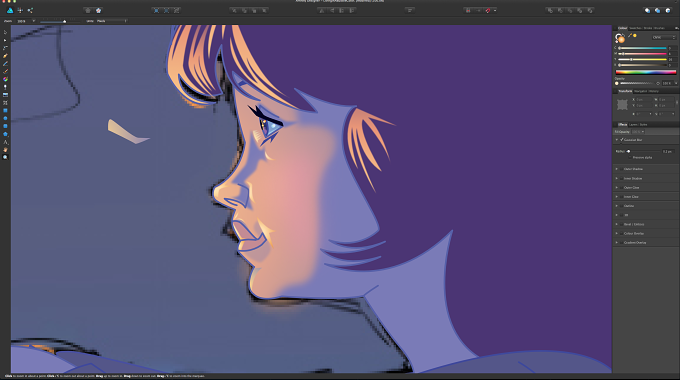Switch to the Export persona

(x=30, y=10)
